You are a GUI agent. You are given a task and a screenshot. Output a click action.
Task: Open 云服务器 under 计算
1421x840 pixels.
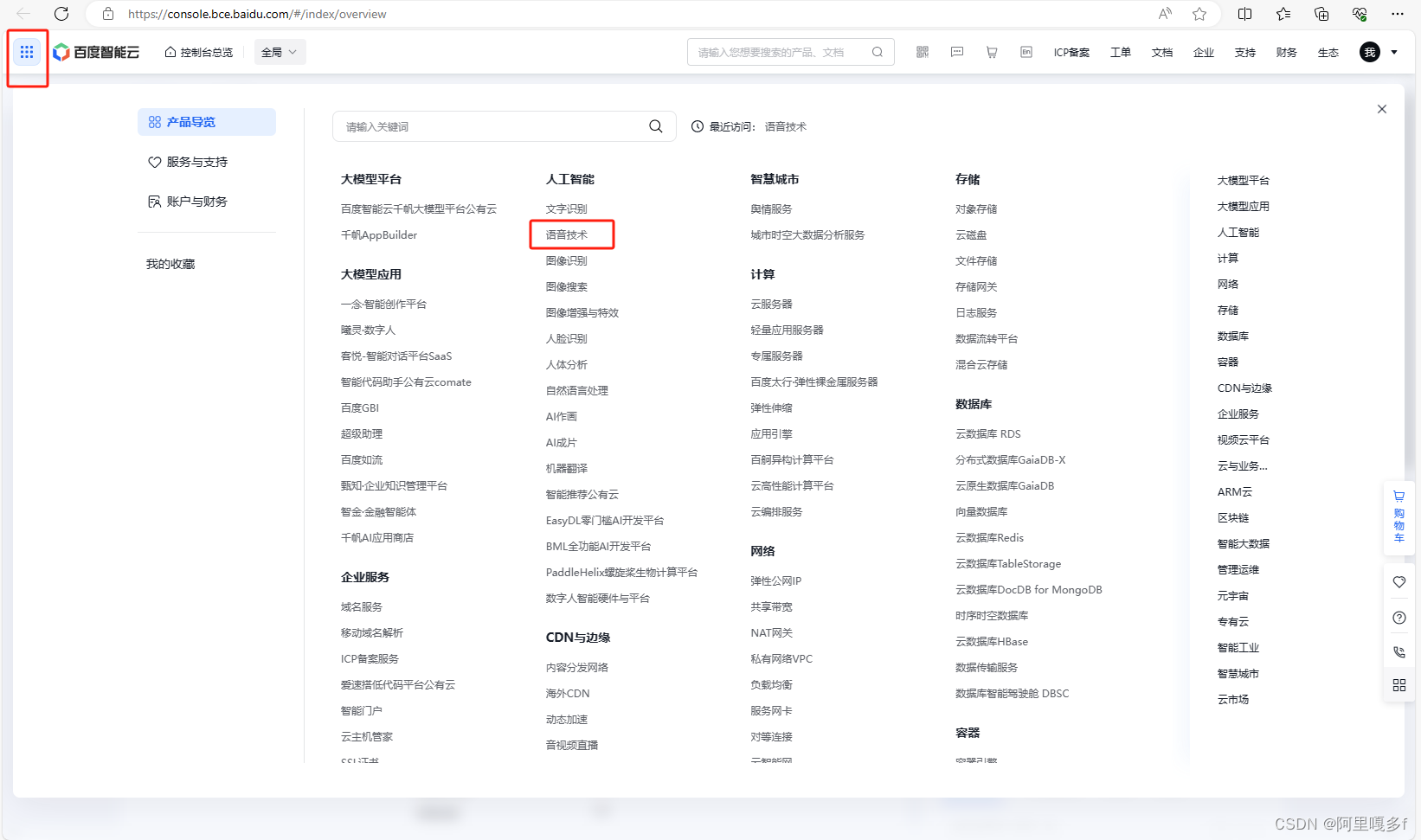[x=772, y=304]
